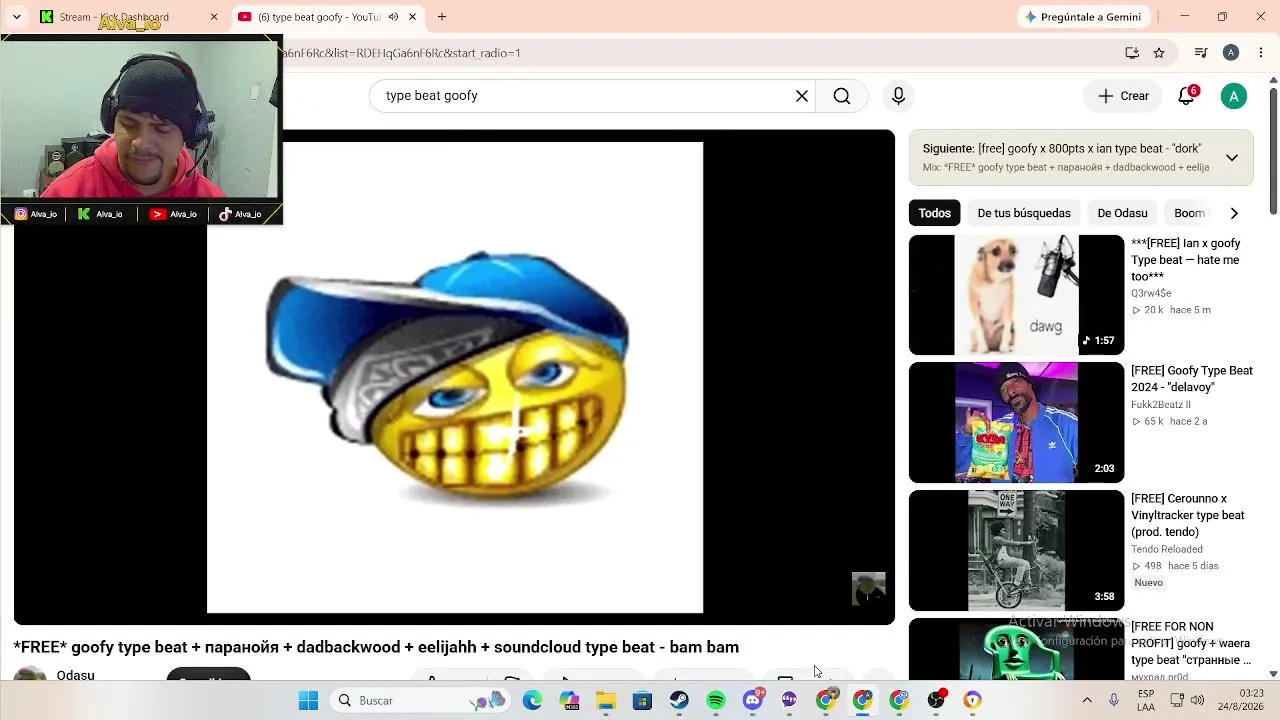
Task: Open YouTube notifications bell
Action: (1186, 96)
